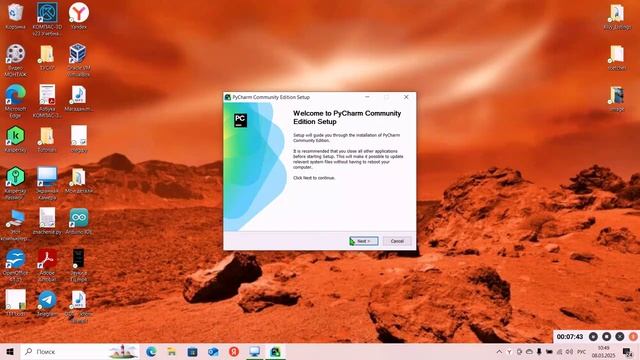Open the Recycle Bin (Корзина) desktop icon
Screen dimensions: 640x360
click(15, 16)
